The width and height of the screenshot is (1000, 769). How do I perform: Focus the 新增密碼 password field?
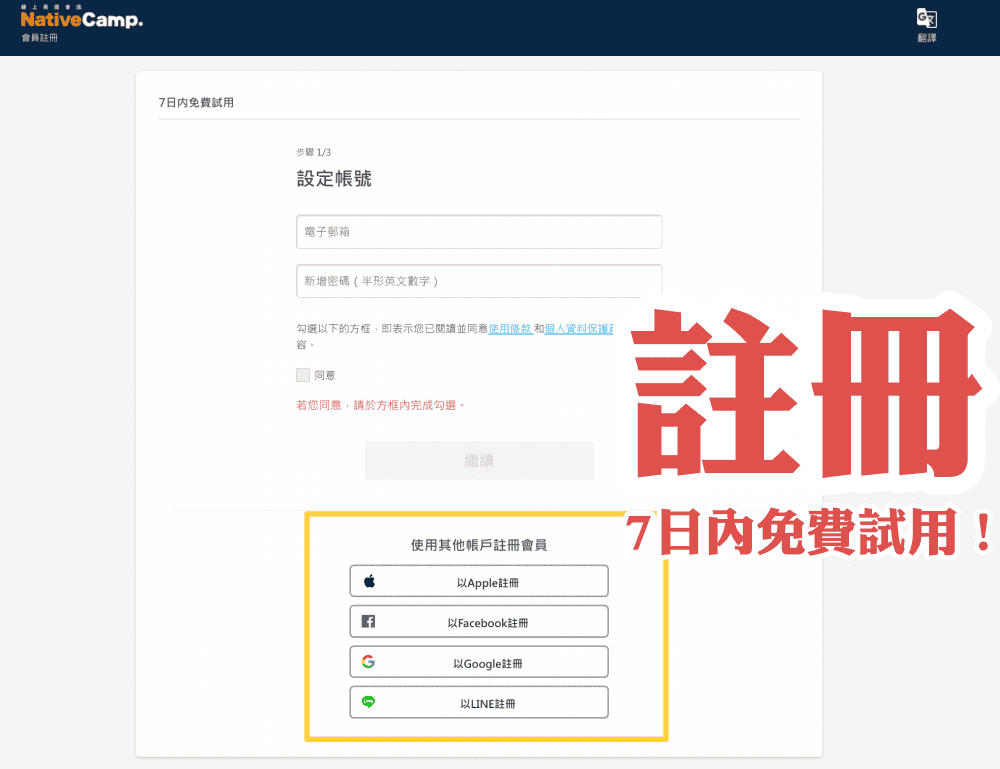479,281
